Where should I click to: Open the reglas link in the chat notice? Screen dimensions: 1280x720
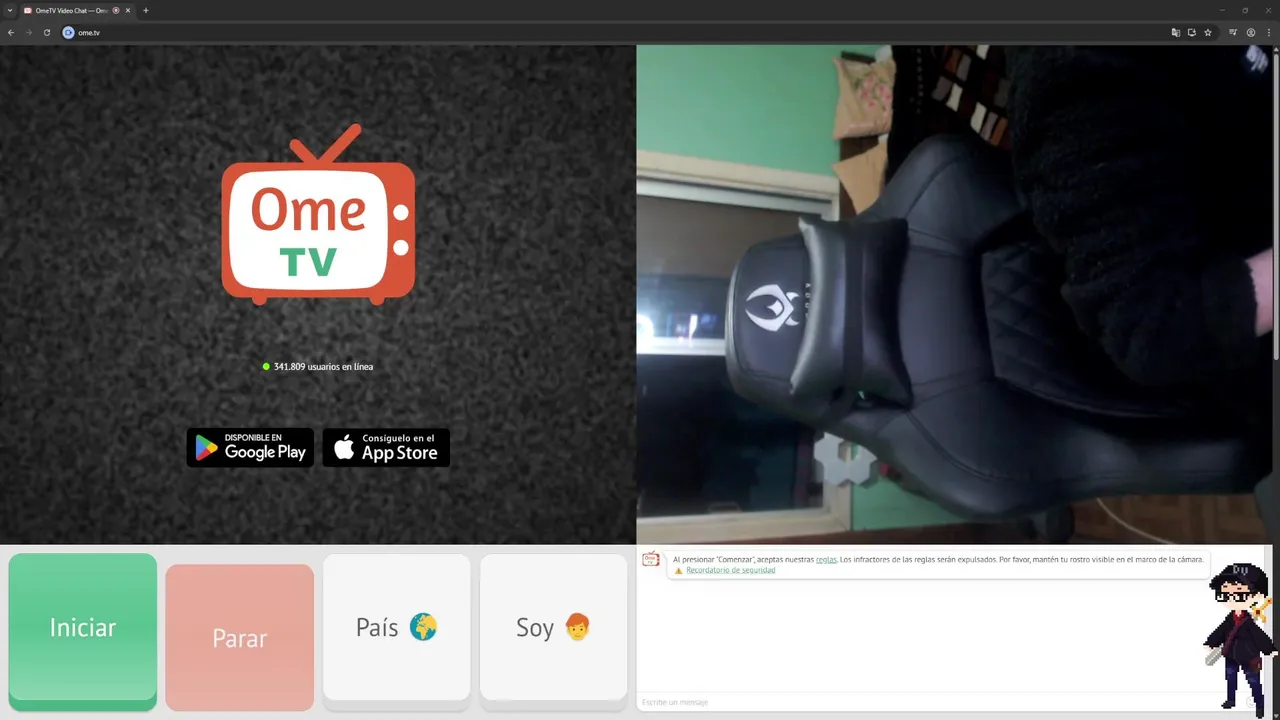pyautogui.click(x=826, y=559)
